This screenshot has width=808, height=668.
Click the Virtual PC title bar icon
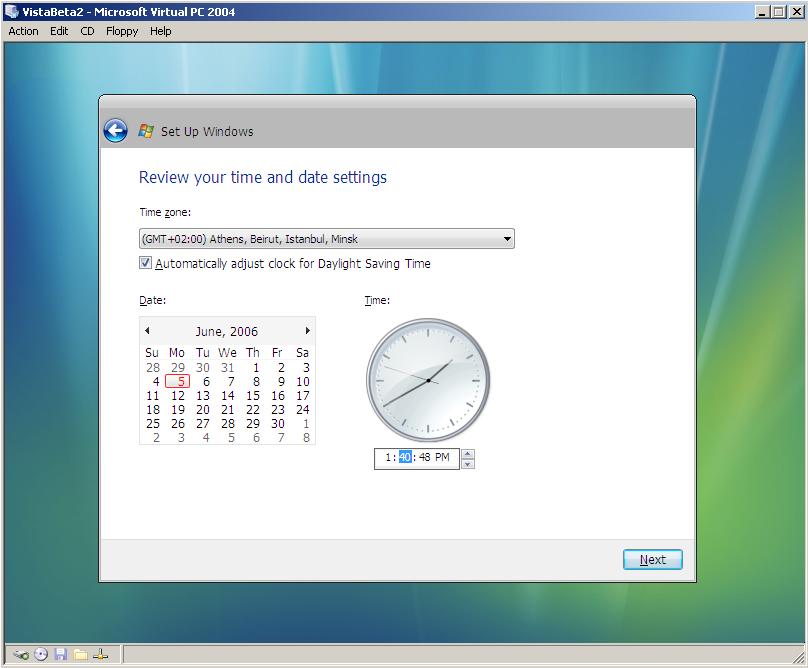coord(11,11)
